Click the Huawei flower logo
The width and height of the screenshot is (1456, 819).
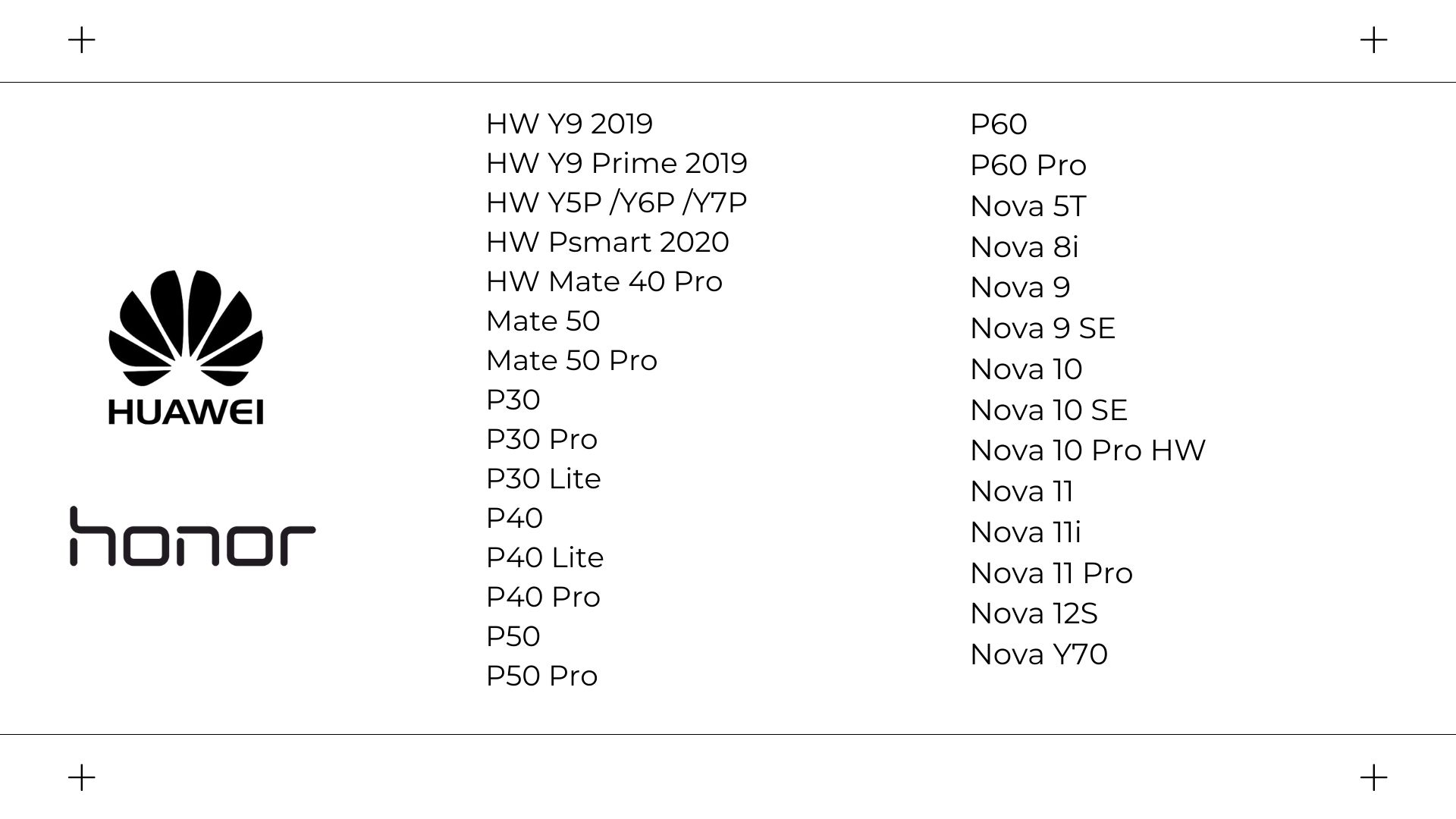(186, 347)
